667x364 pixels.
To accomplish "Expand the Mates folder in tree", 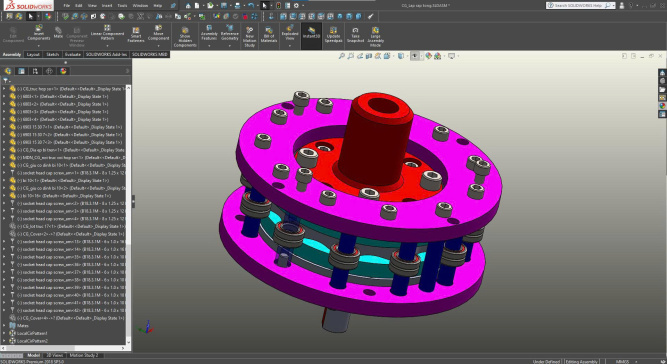I will 4,326.
